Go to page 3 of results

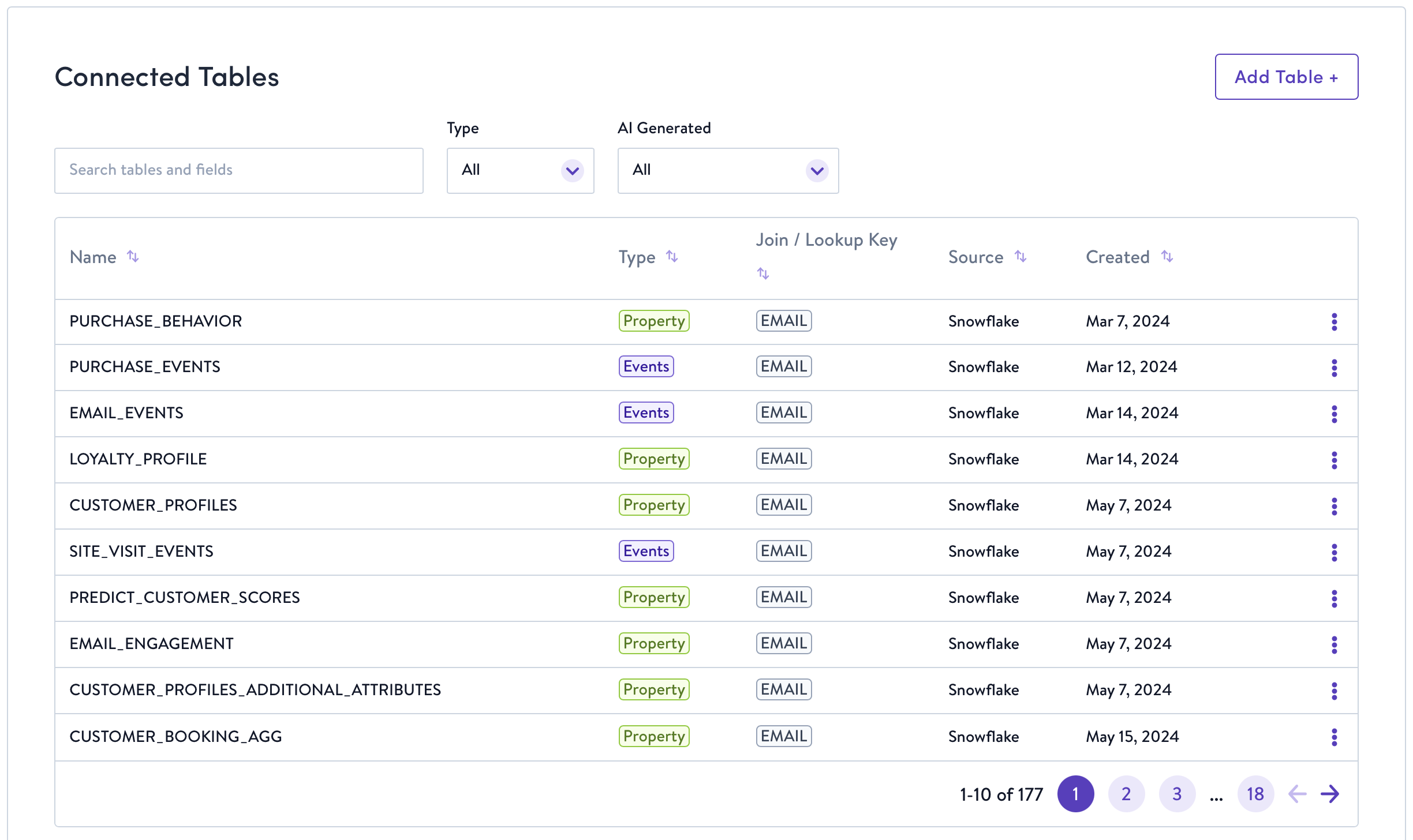point(1177,794)
